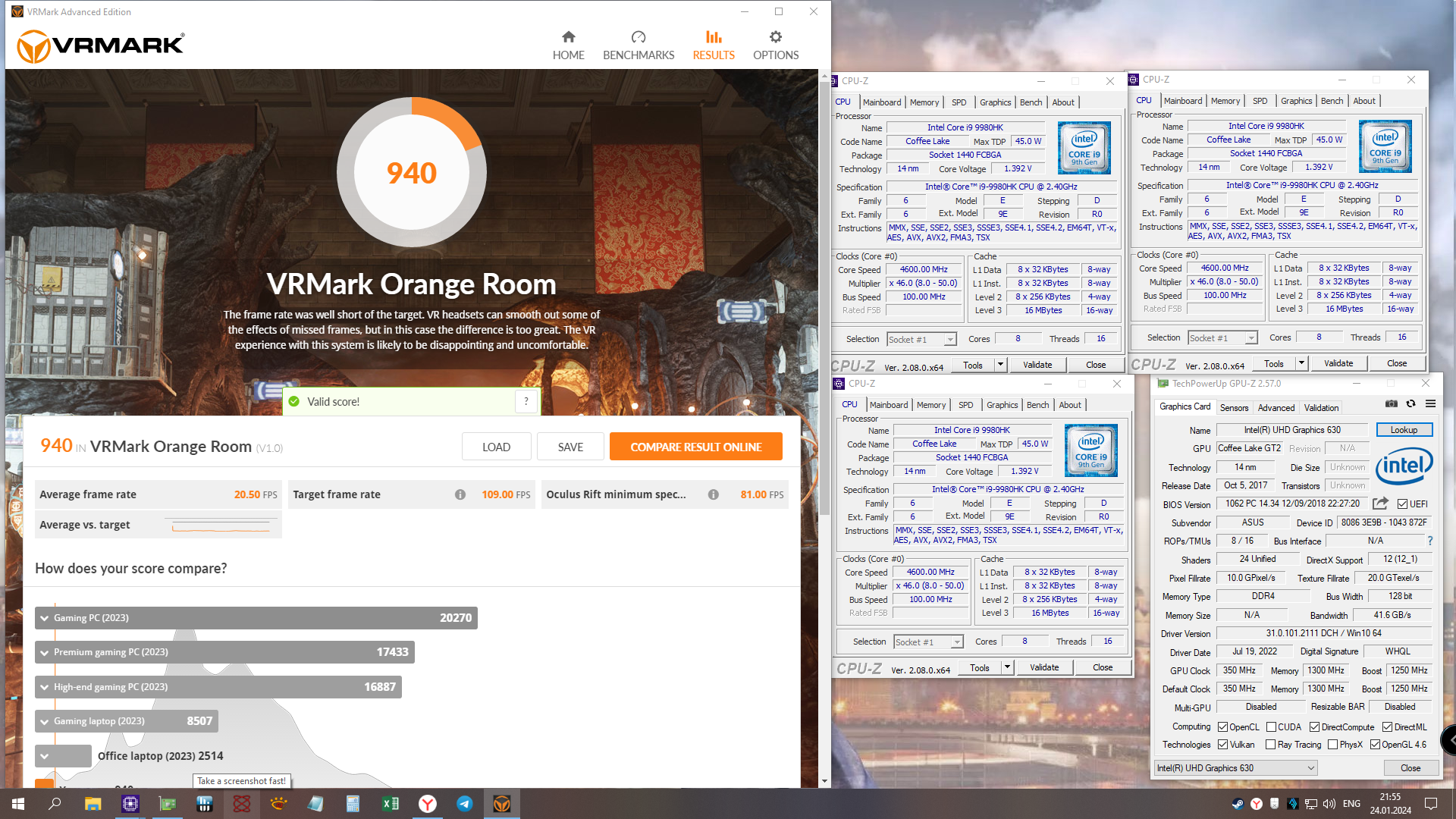This screenshot has height=819, width=1456.
Task: Toggle the Ray Tracing checkbox in GPU-Z
Action: 1271,745
